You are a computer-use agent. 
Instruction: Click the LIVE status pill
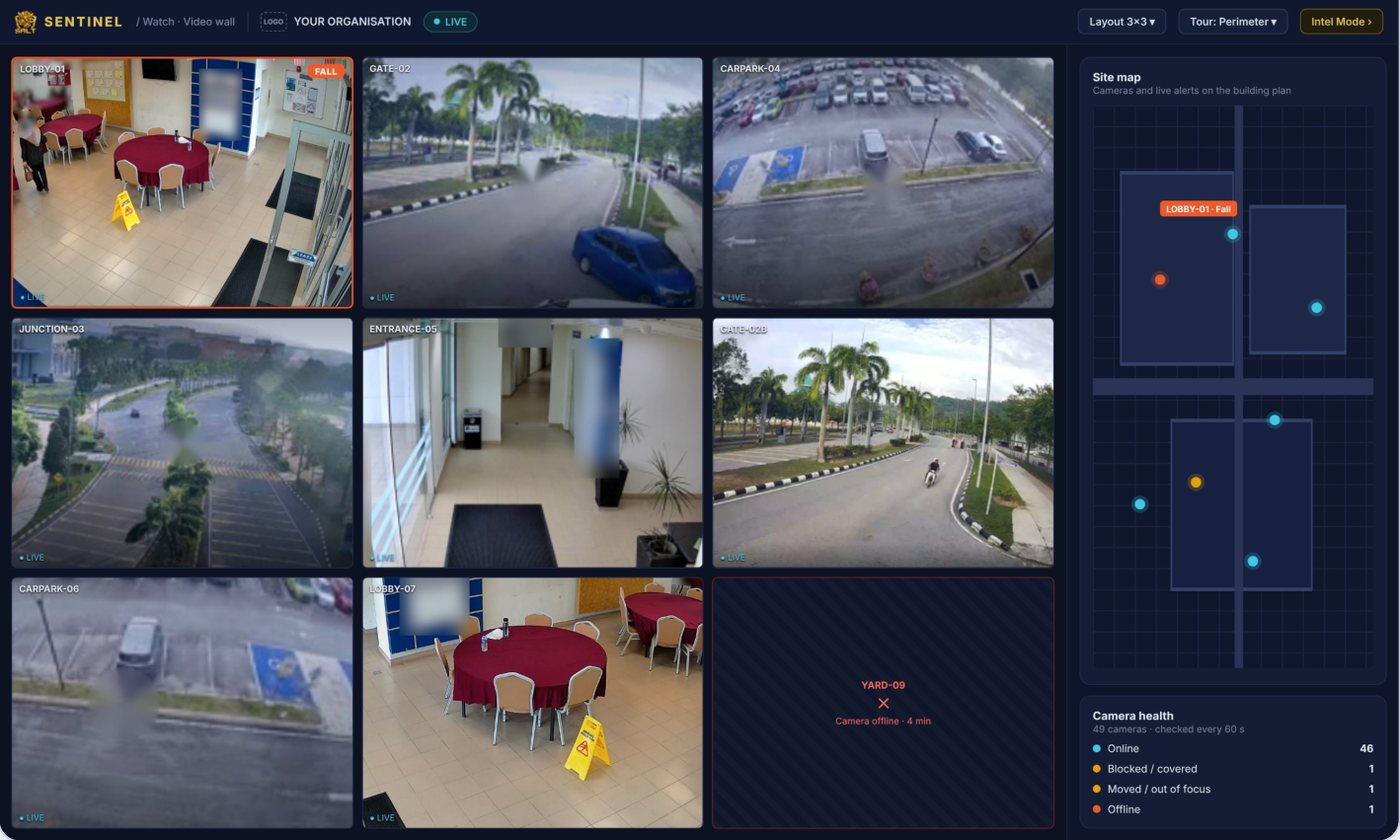[450, 21]
